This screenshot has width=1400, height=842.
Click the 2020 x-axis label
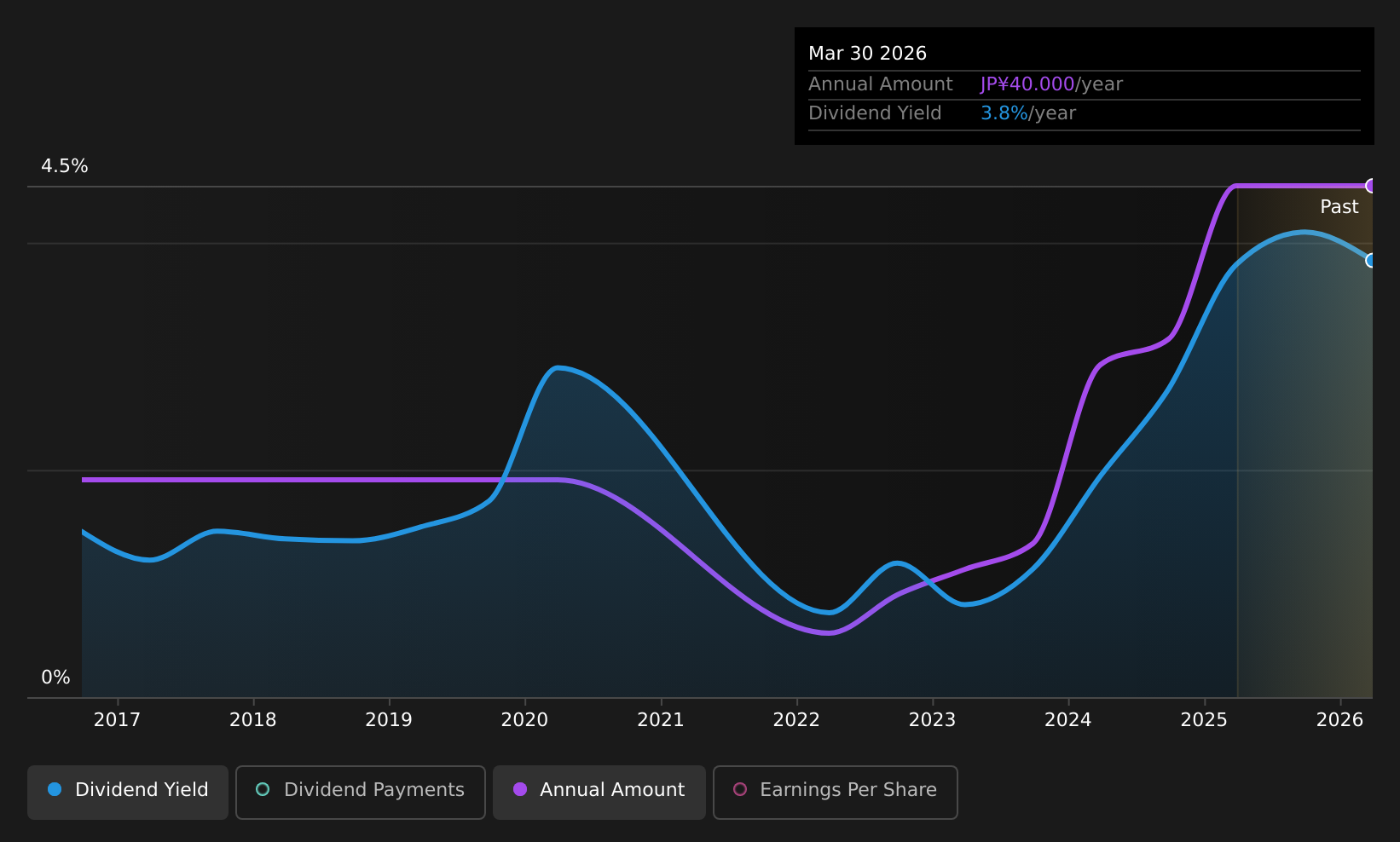[524, 720]
